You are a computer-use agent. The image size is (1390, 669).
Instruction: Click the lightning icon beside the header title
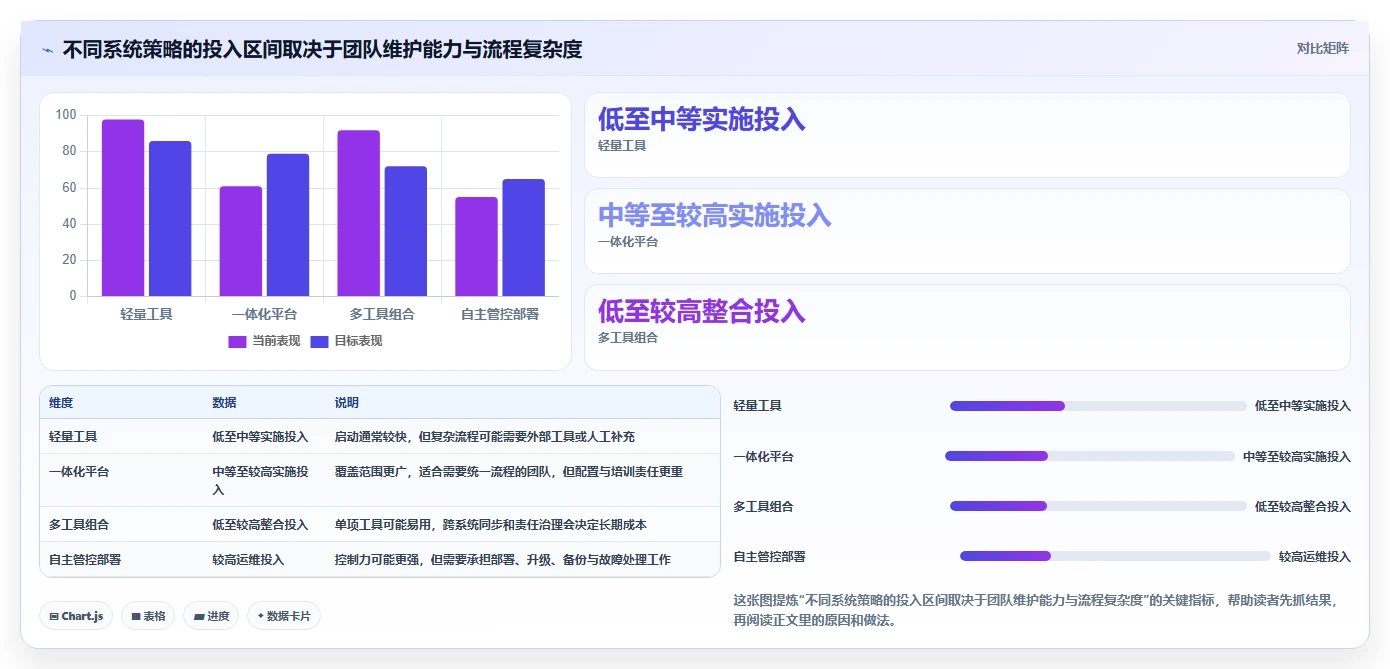(x=48, y=49)
